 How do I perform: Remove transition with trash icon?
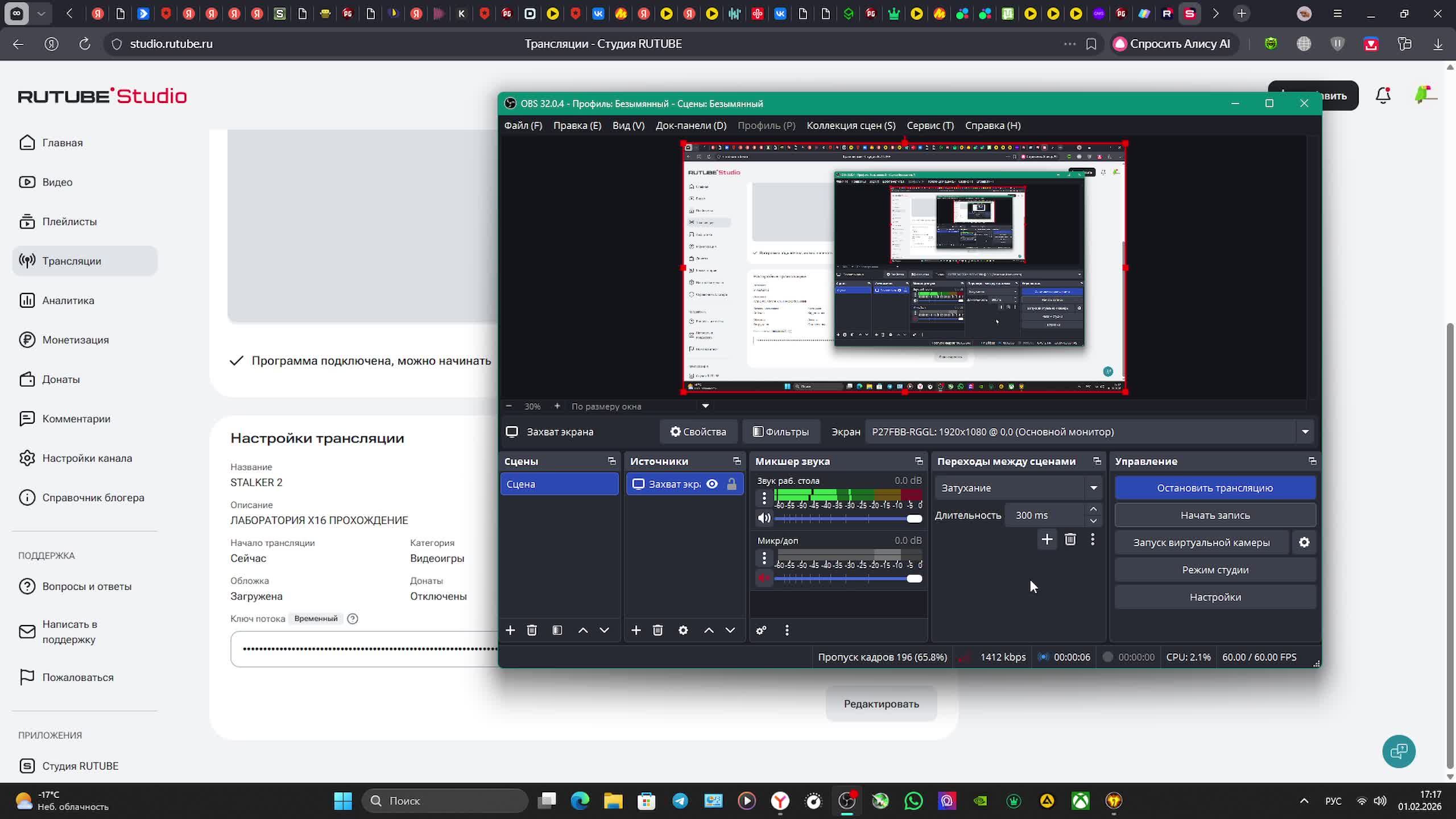[x=1070, y=539]
